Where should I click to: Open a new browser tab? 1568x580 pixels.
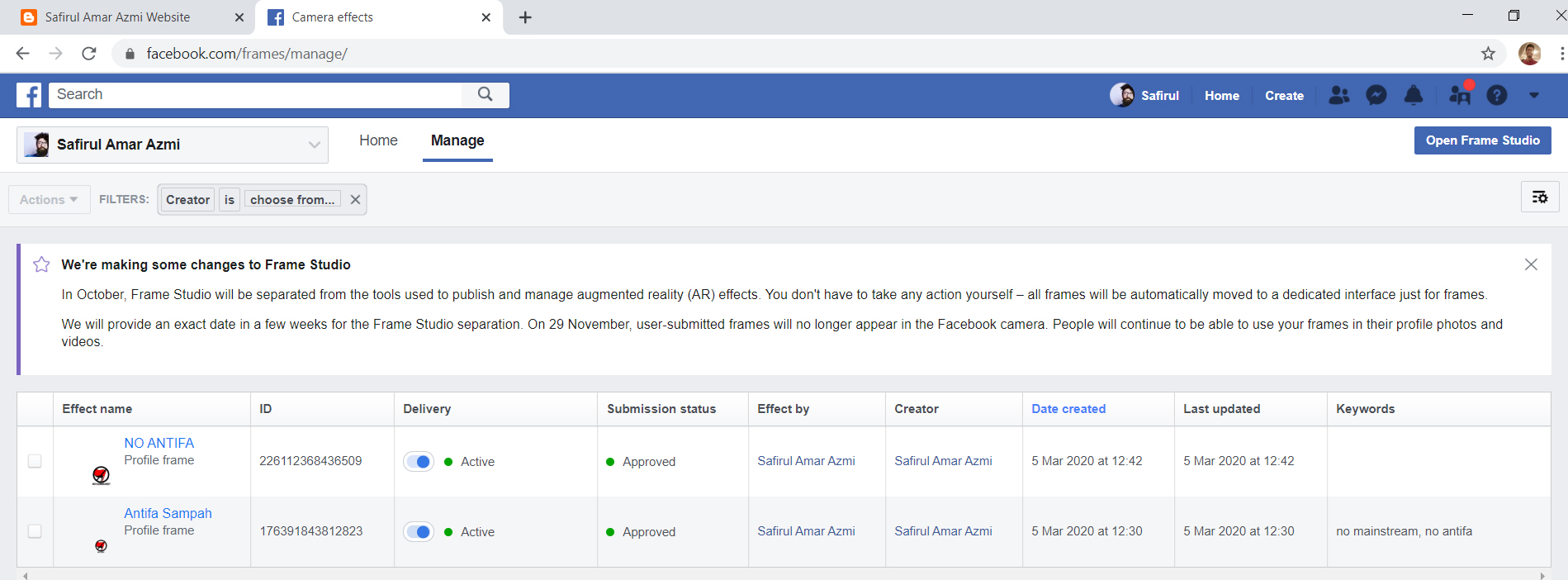click(525, 17)
